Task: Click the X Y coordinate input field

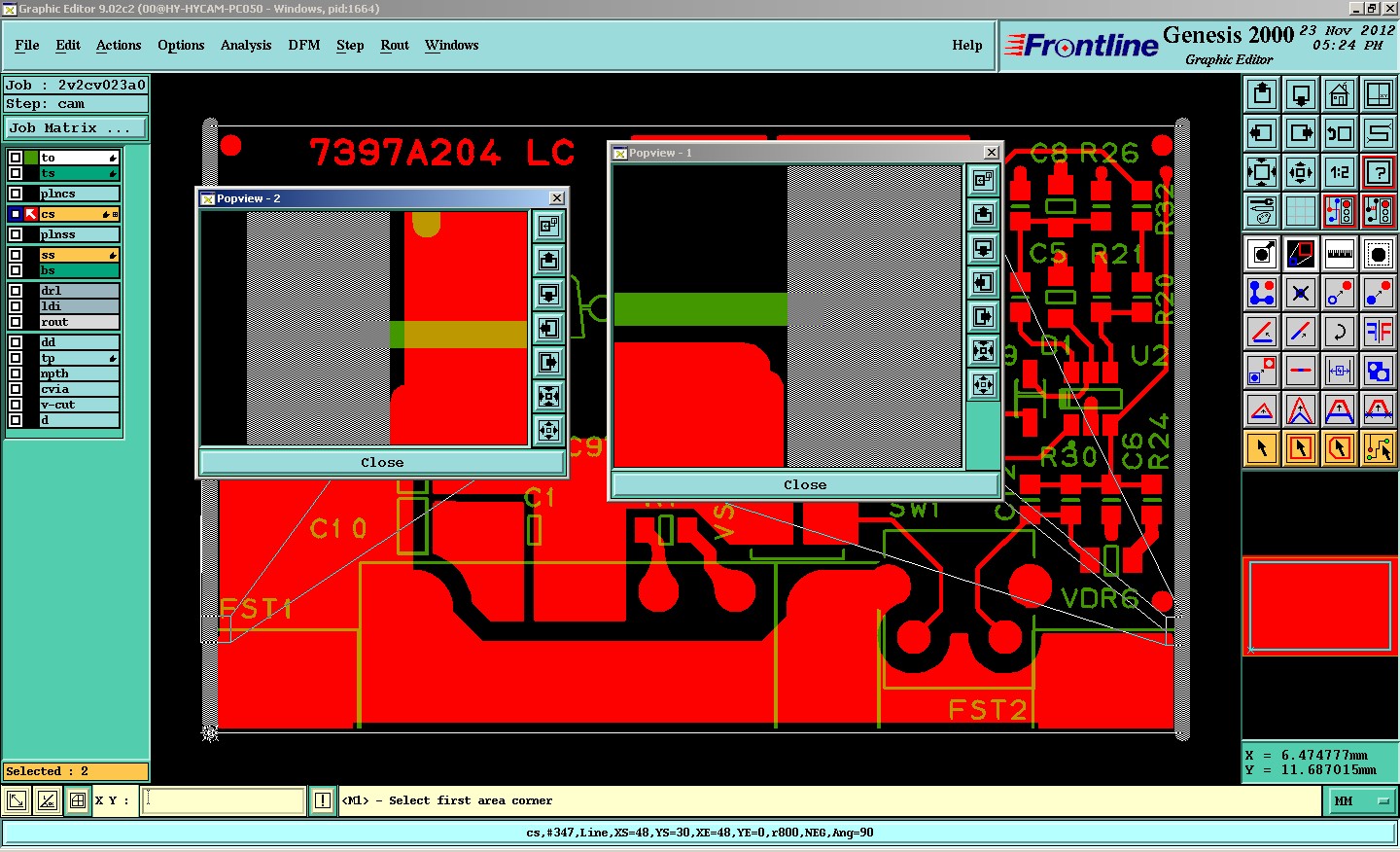Action: (224, 801)
